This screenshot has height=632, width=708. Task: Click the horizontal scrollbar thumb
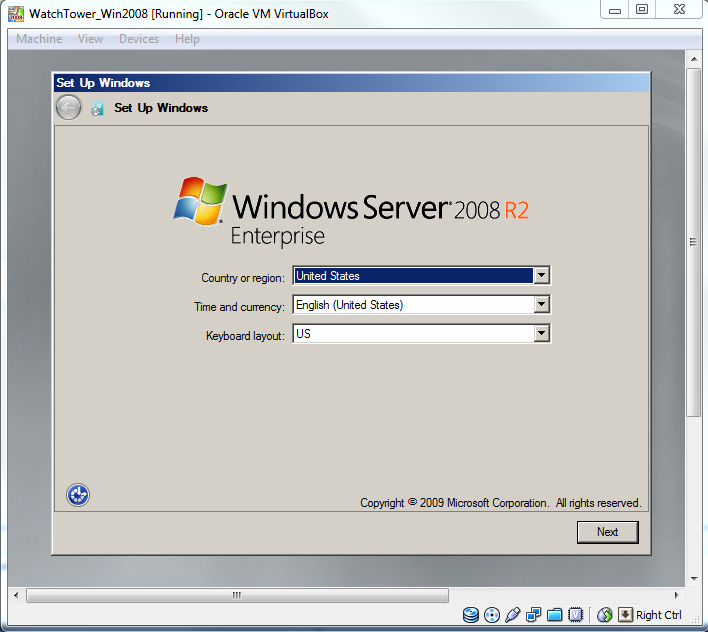(x=237, y=595)
